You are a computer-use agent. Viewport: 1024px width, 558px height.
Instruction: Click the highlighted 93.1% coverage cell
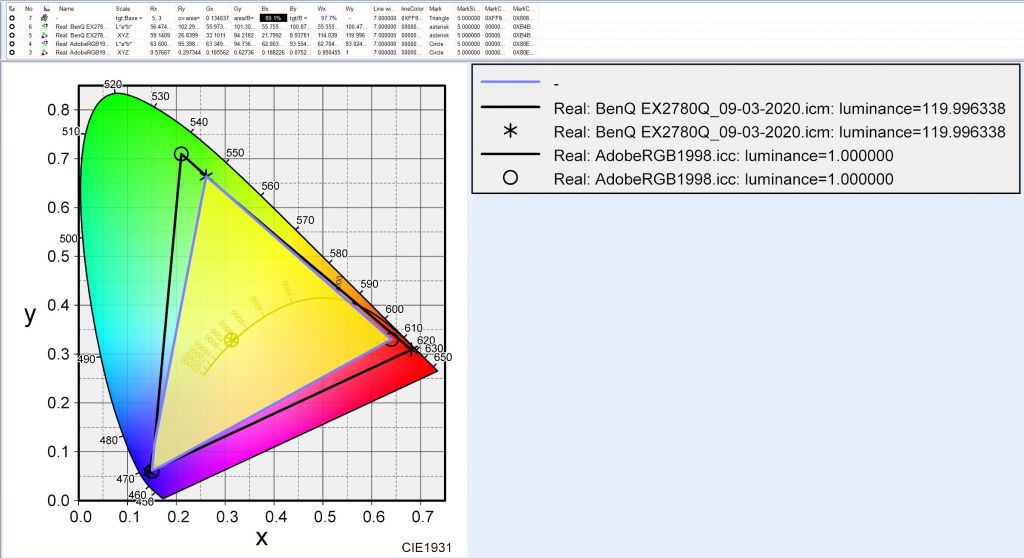(273, 18)
